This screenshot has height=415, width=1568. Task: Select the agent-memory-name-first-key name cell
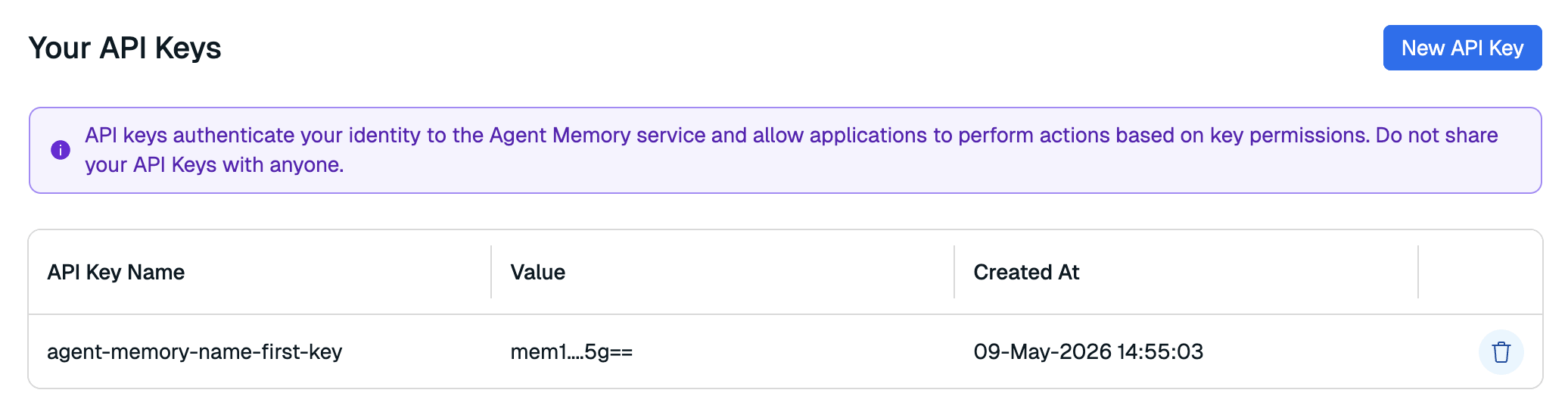pos(194,351)
